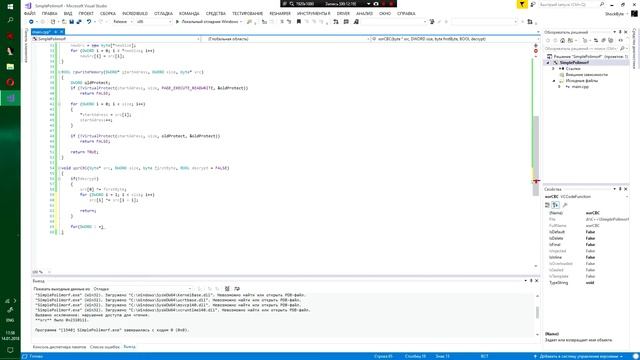Toggle word wrap in Output panel
This screenshot has width=640, height=360.
pos(237,289)
